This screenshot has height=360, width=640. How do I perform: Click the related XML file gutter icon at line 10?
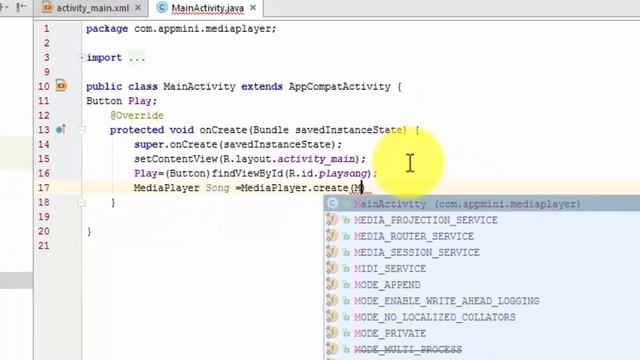61,86
